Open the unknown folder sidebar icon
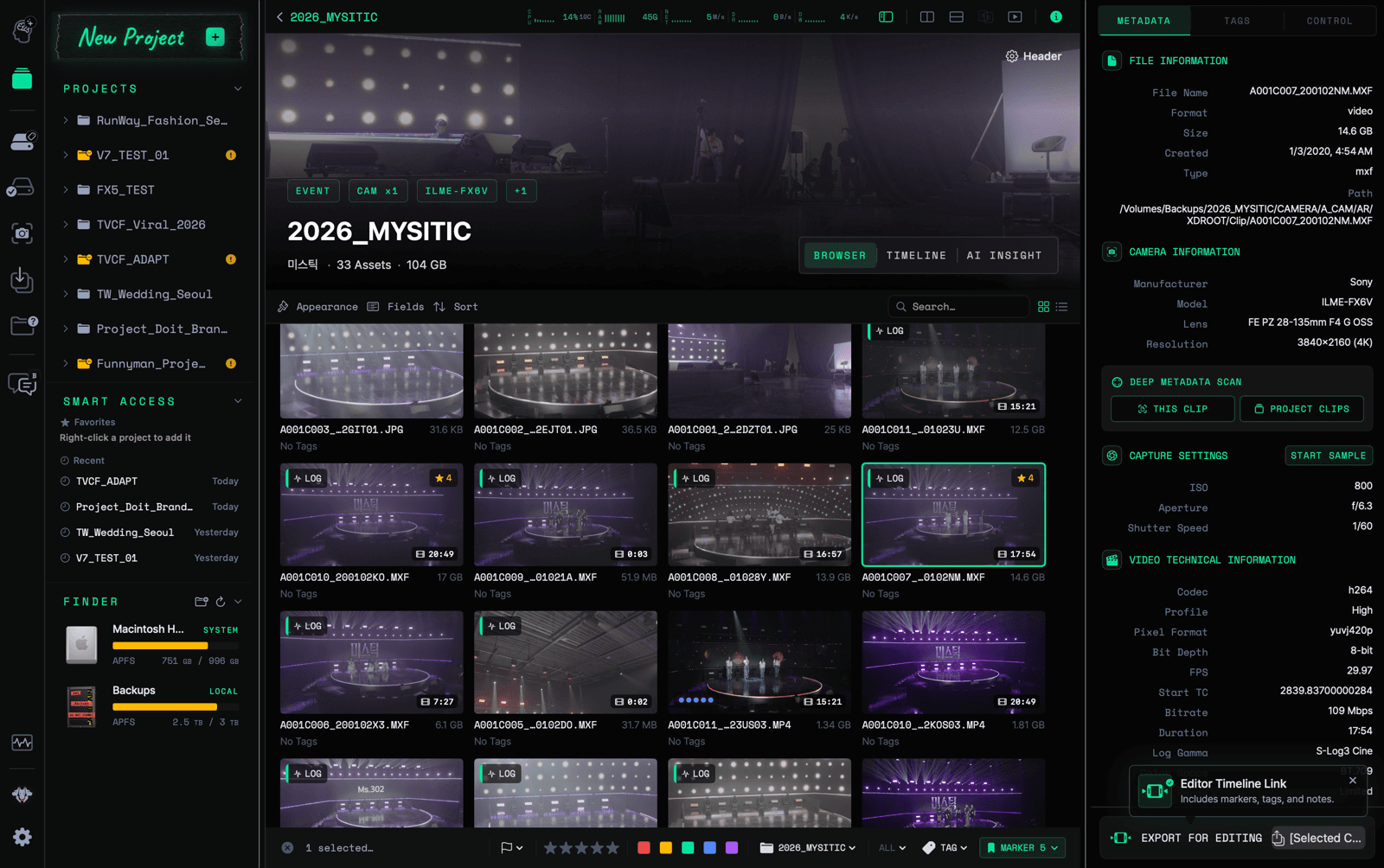 [x=23, y=325]
